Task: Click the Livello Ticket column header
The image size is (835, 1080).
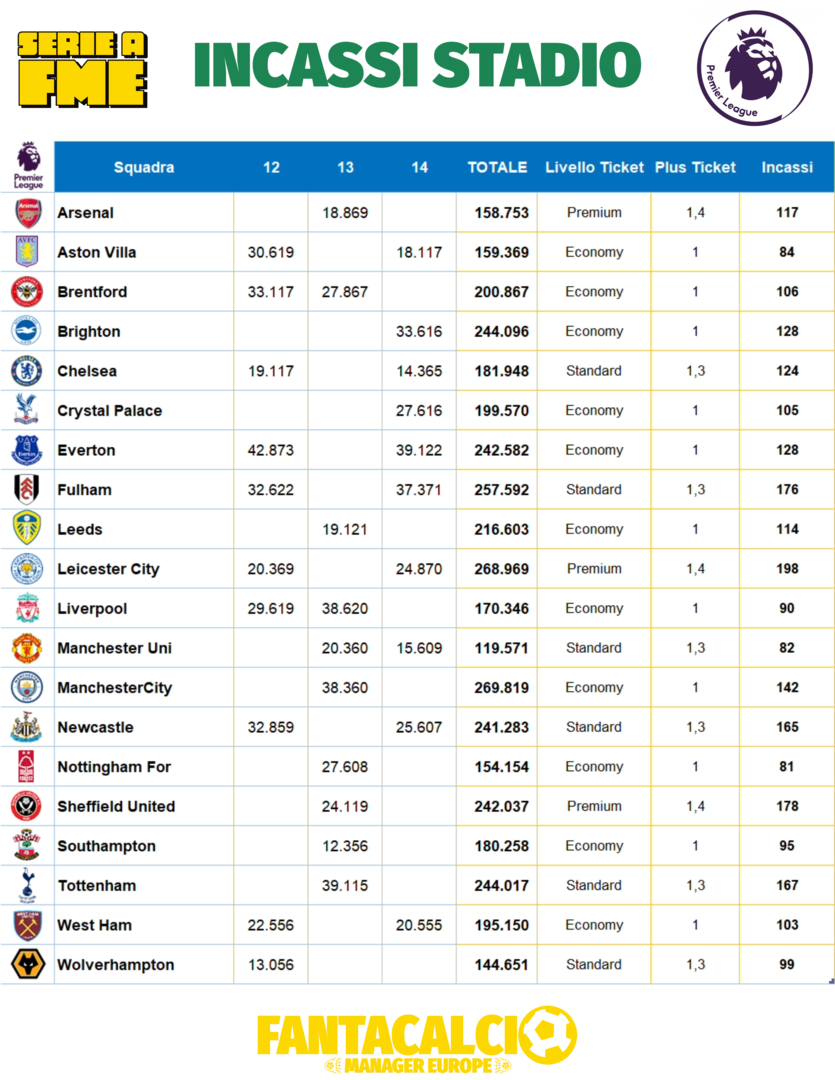Action: [594, 167]
